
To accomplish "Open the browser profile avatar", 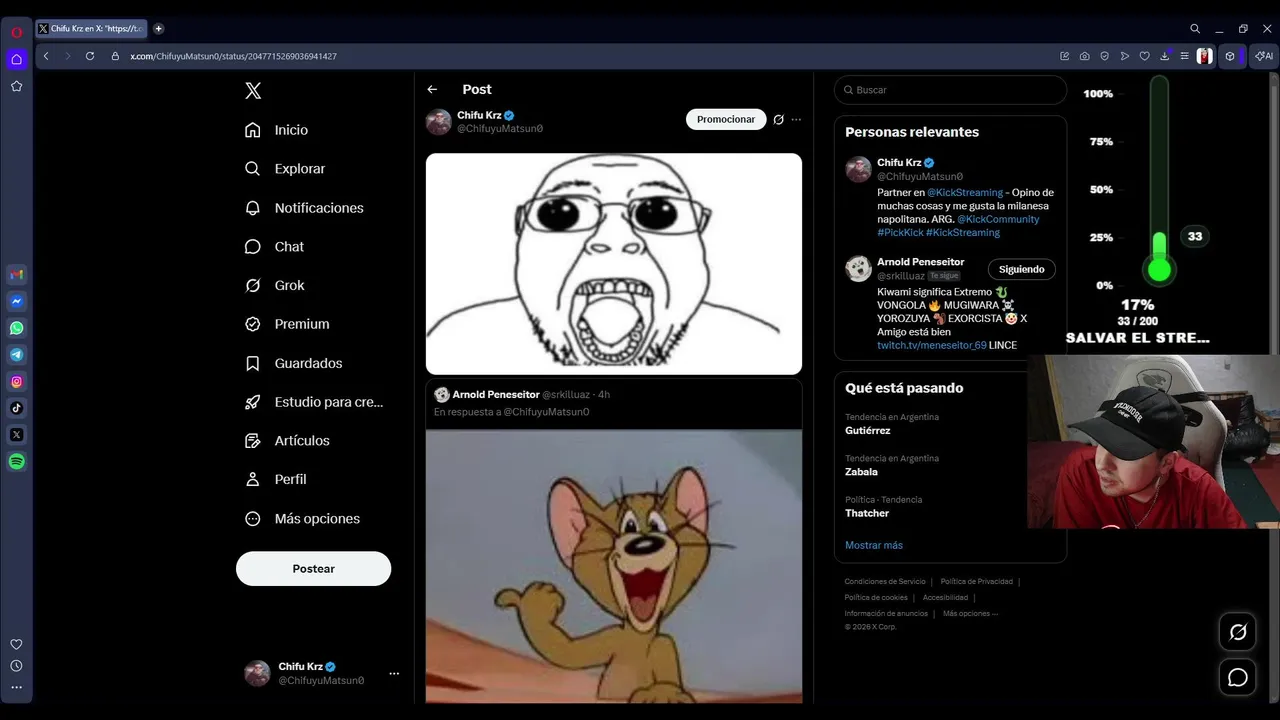I will pos(1205,56).
